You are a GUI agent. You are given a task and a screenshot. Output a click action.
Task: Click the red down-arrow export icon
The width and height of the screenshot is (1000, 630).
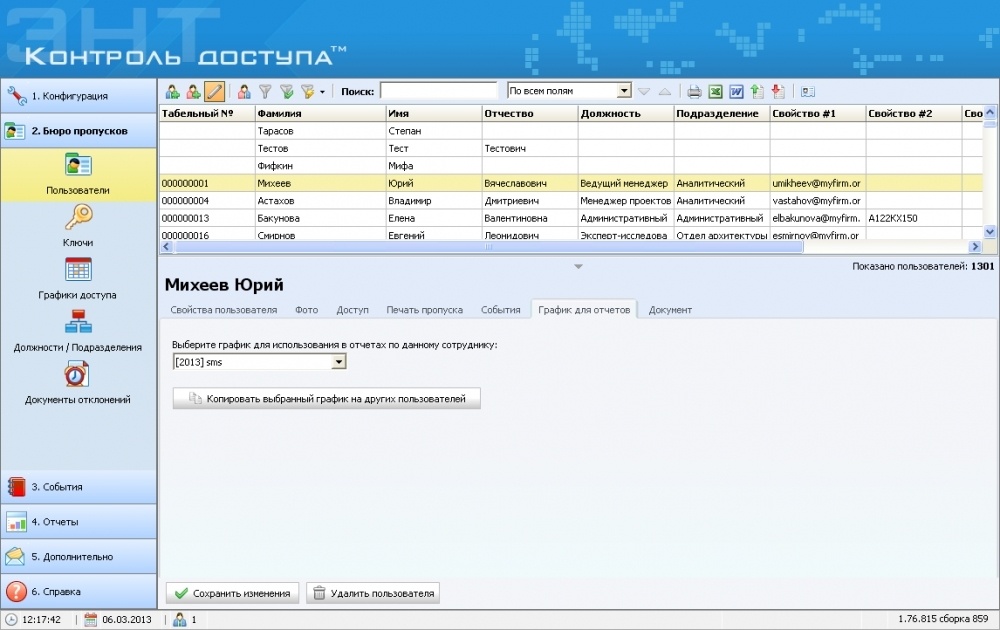tap(778, 92)
